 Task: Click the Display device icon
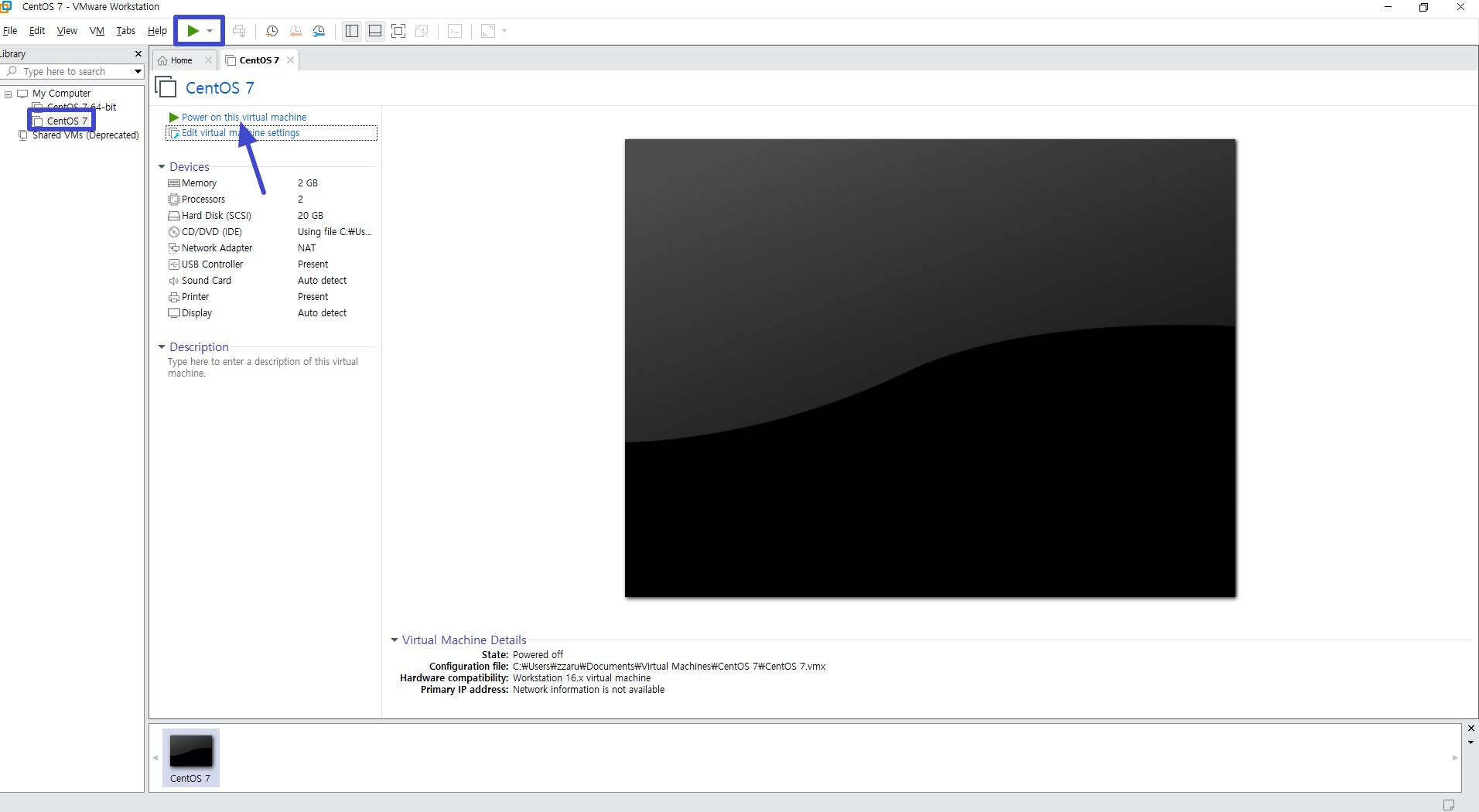(x=174, y=313)
